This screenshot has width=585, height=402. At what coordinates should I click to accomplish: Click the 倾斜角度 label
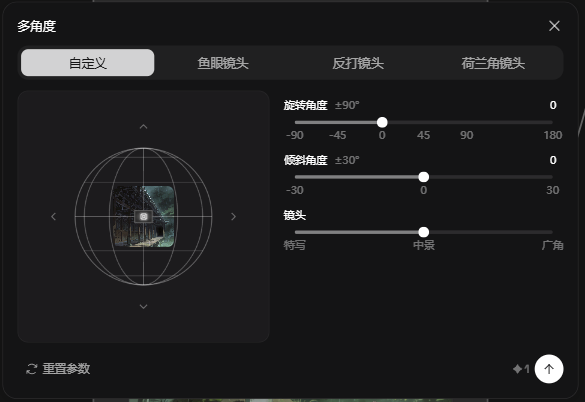click(x=305, y=160)
